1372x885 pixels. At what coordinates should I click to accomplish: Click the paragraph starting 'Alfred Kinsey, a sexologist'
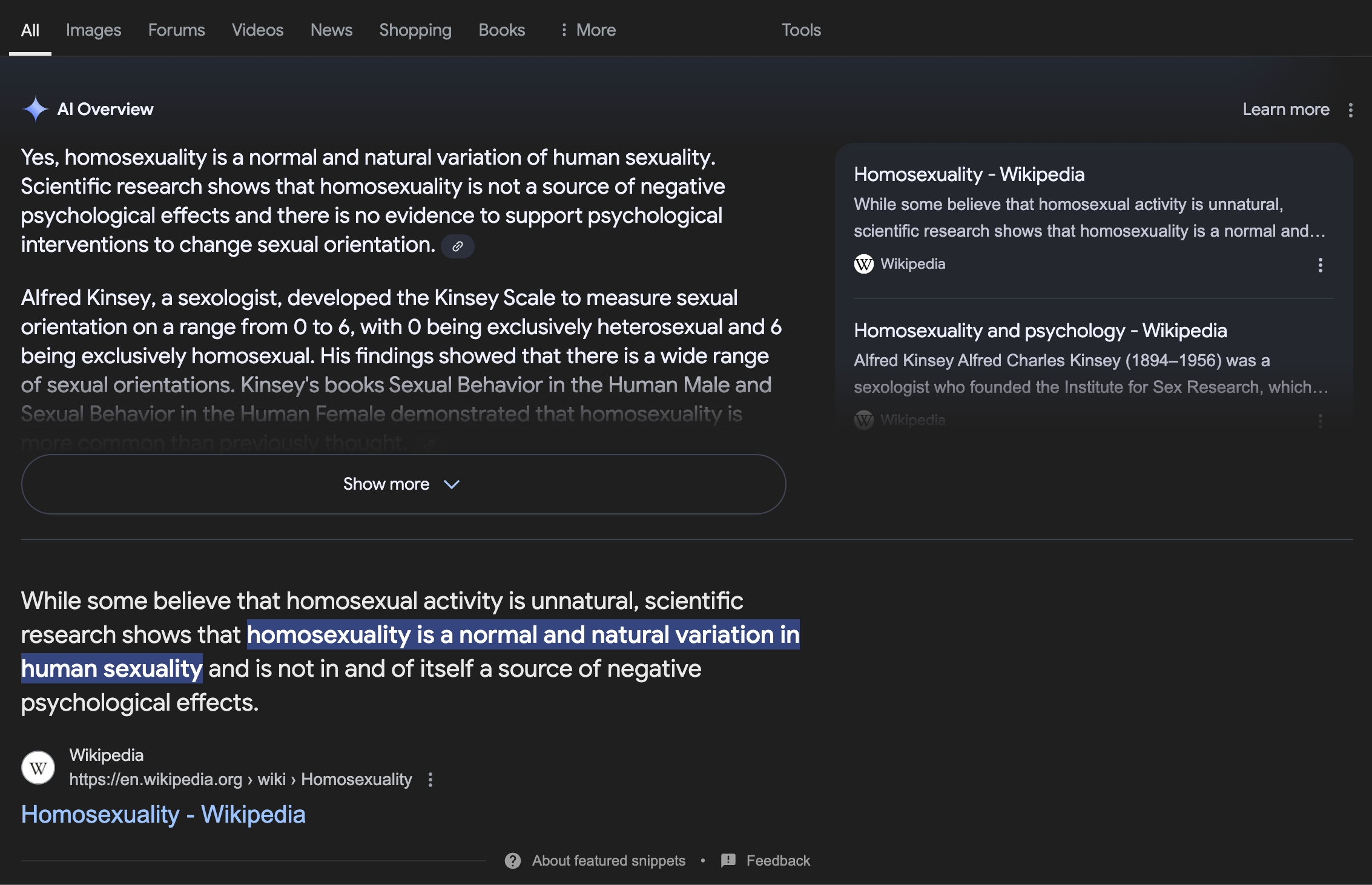coord(401,370)
